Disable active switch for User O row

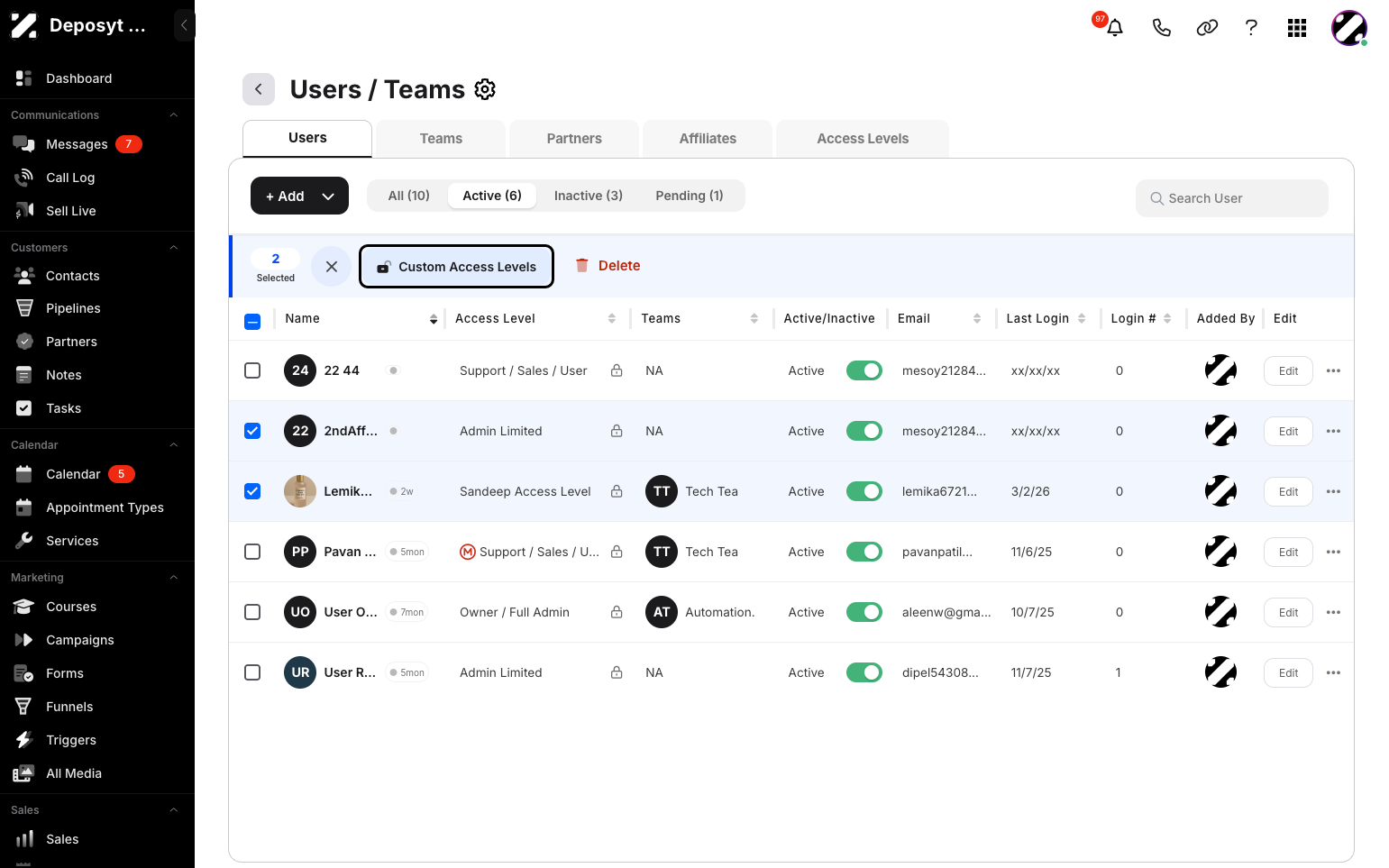864,612
